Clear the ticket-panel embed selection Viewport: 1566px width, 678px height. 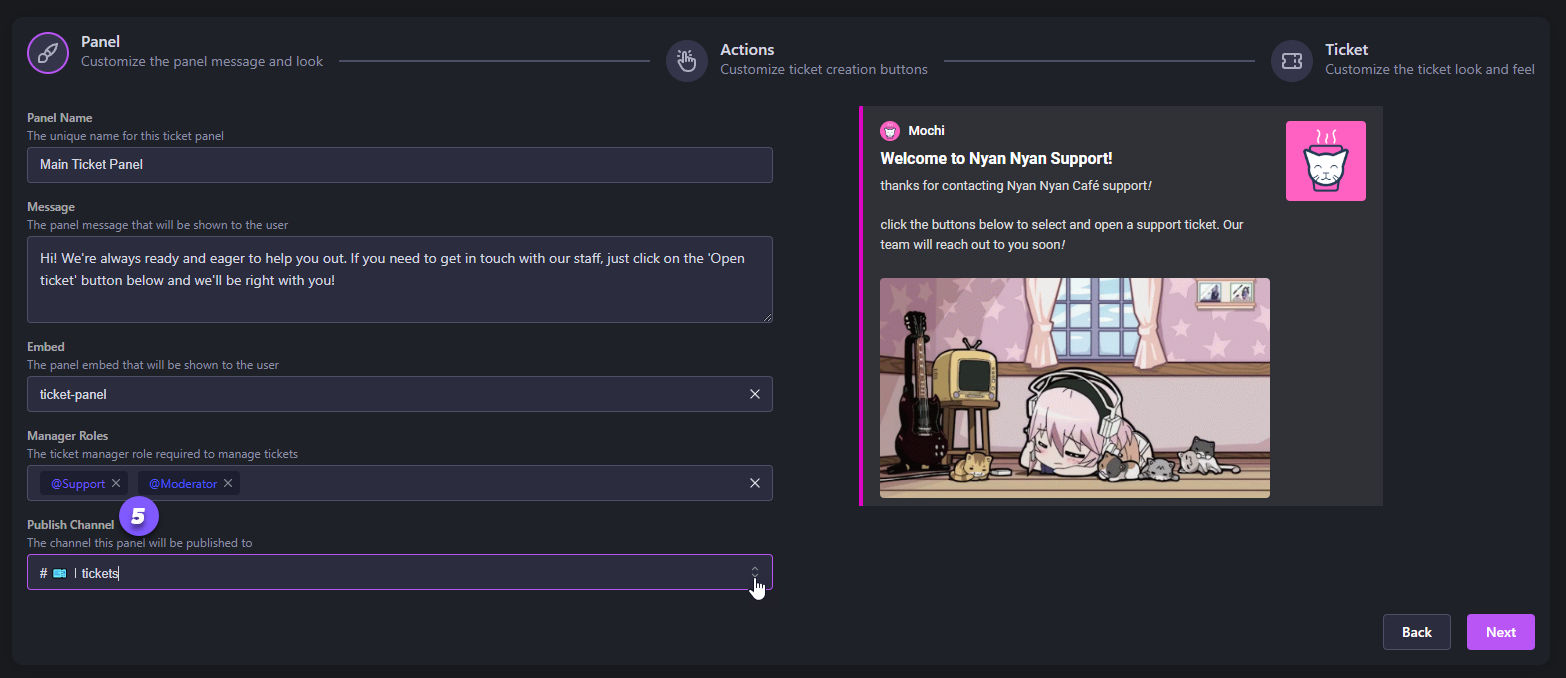(x=755, y=394)
